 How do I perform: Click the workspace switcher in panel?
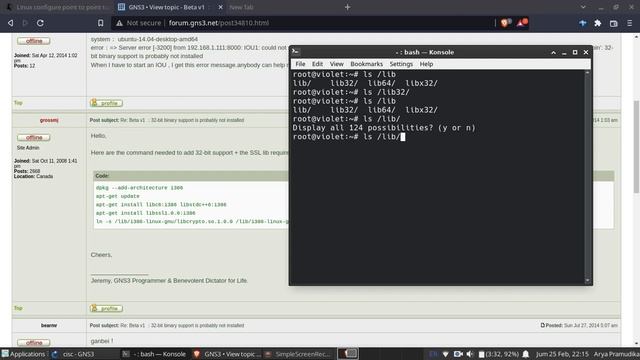pyautogui.click(x=348, y=353)
